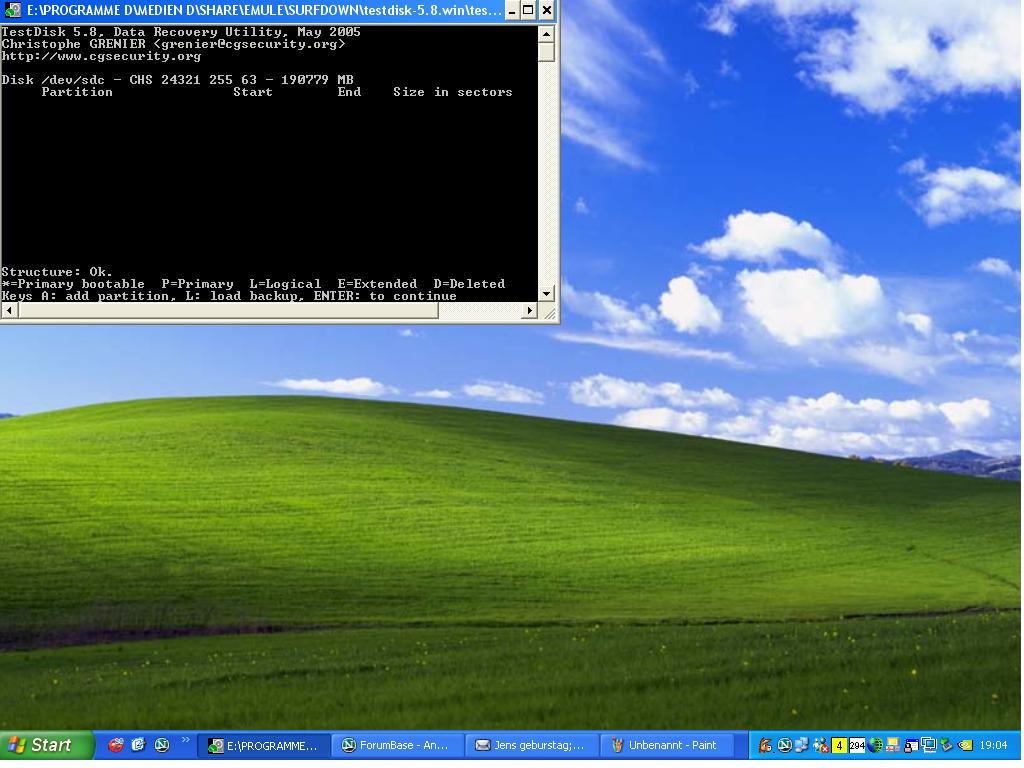Viewport: 1024px width, 768px height.
Task: Click the 'Christophe GRENIER' author line
Action: pos(173,44)
